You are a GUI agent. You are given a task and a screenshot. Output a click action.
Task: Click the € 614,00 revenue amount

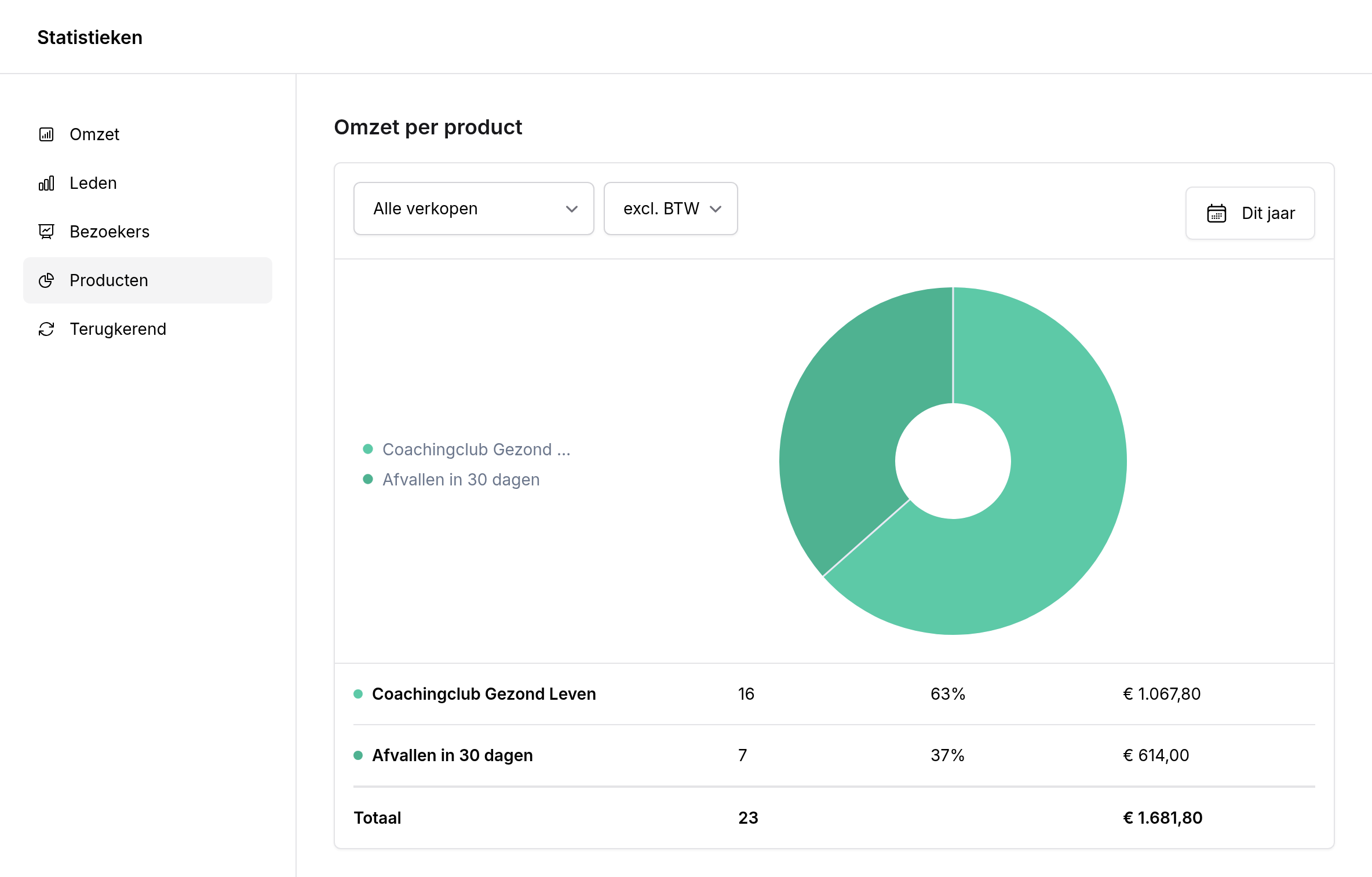click(1156, 755)
